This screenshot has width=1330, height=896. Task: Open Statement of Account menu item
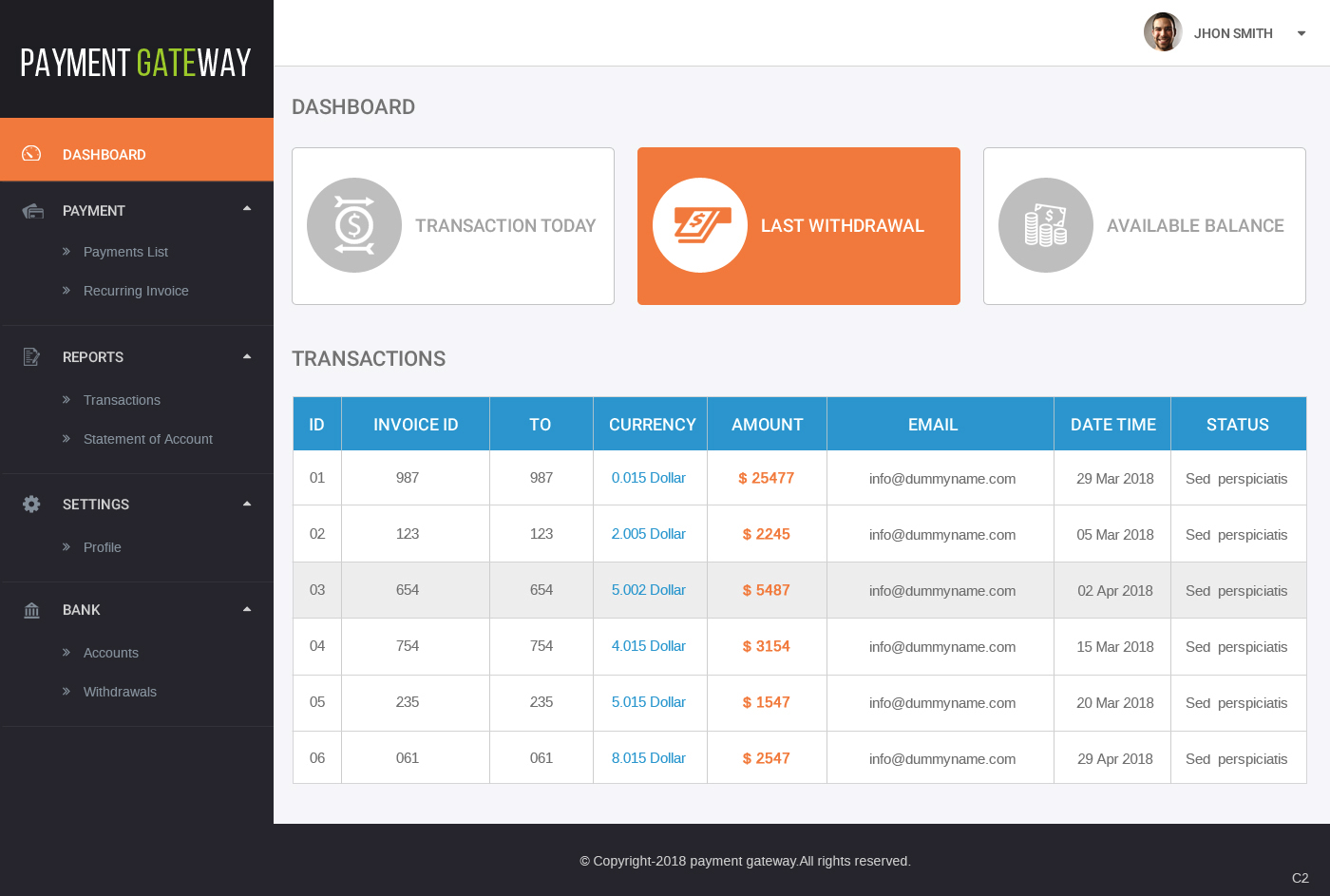148,439
